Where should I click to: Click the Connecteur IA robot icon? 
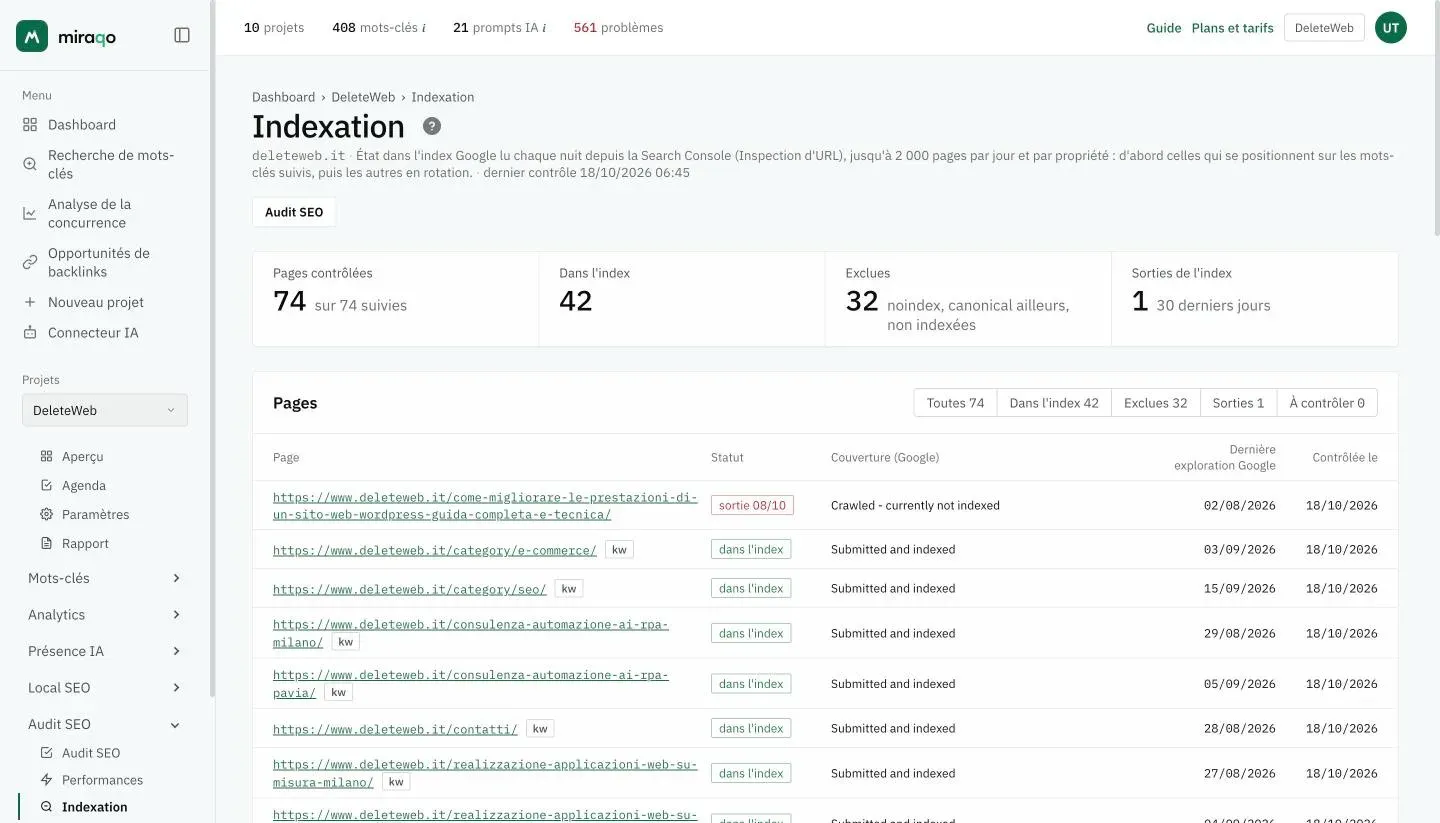point(30,332)
